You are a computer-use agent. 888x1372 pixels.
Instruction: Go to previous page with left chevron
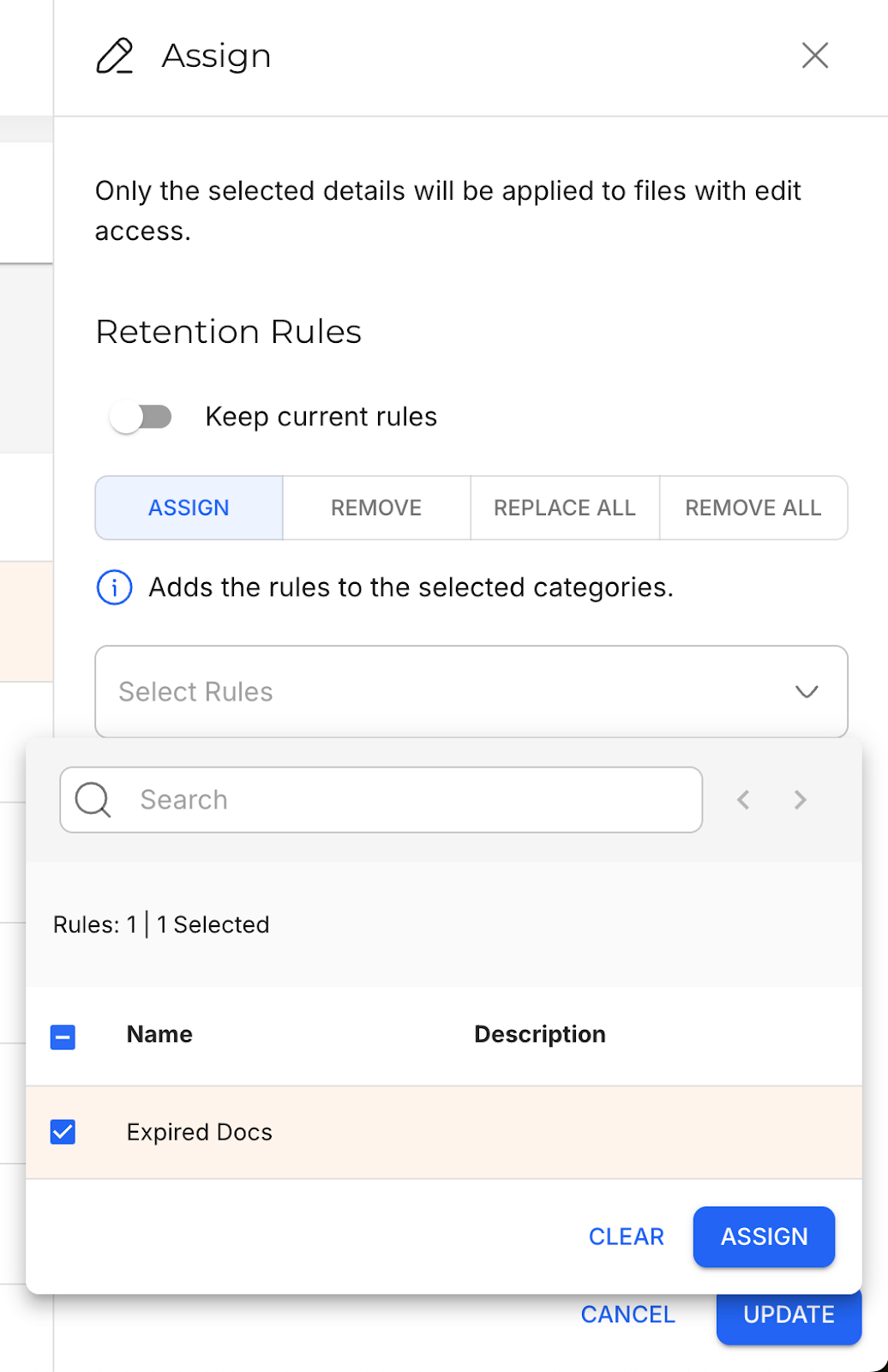(743, 800)
